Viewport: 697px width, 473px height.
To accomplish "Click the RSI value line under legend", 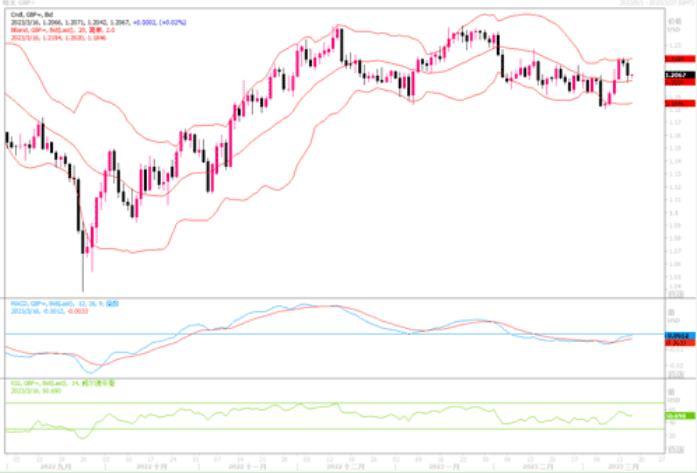I will tap(36, 390).
